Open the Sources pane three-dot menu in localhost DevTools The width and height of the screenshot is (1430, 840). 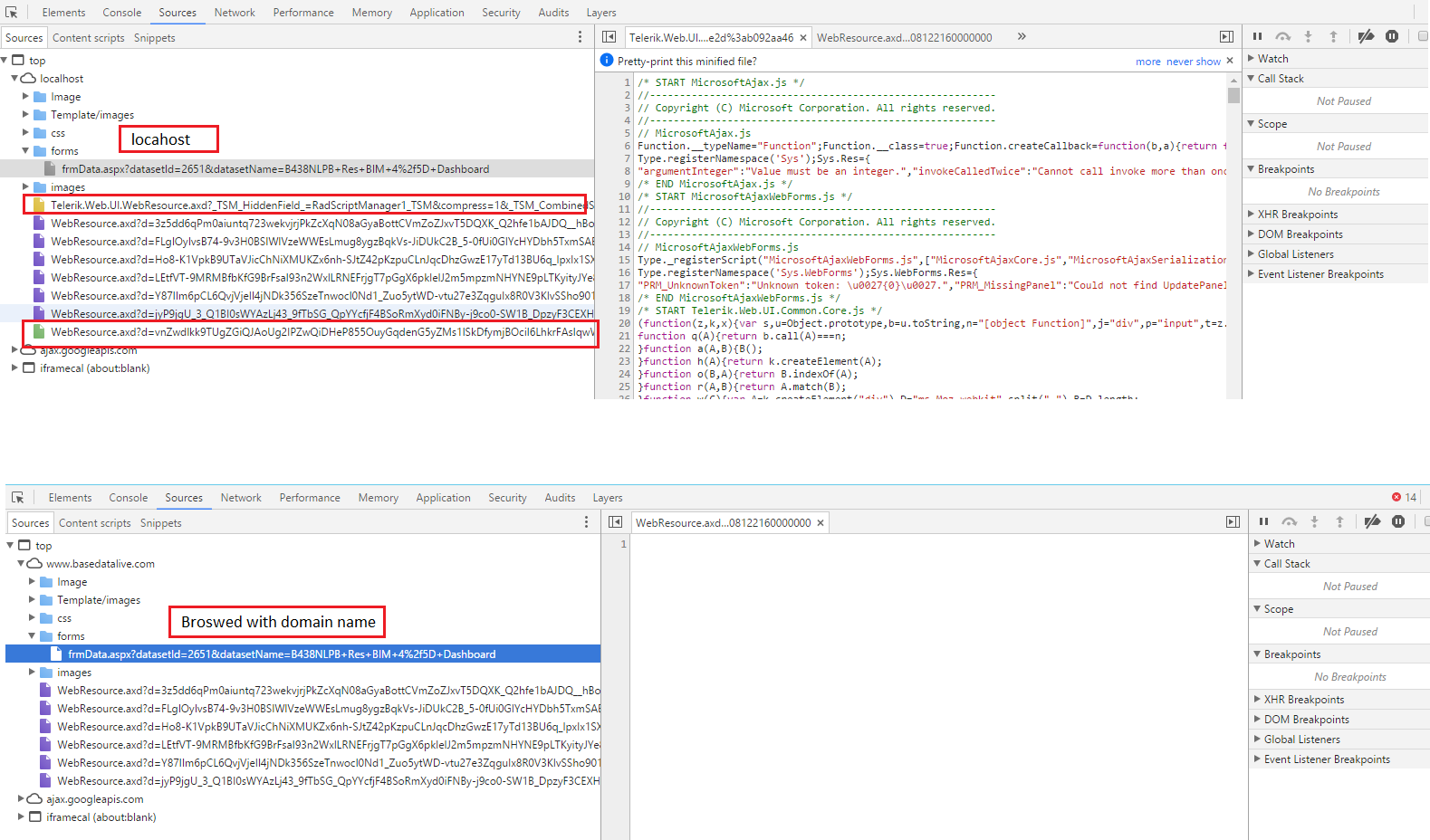pos(581,37)
